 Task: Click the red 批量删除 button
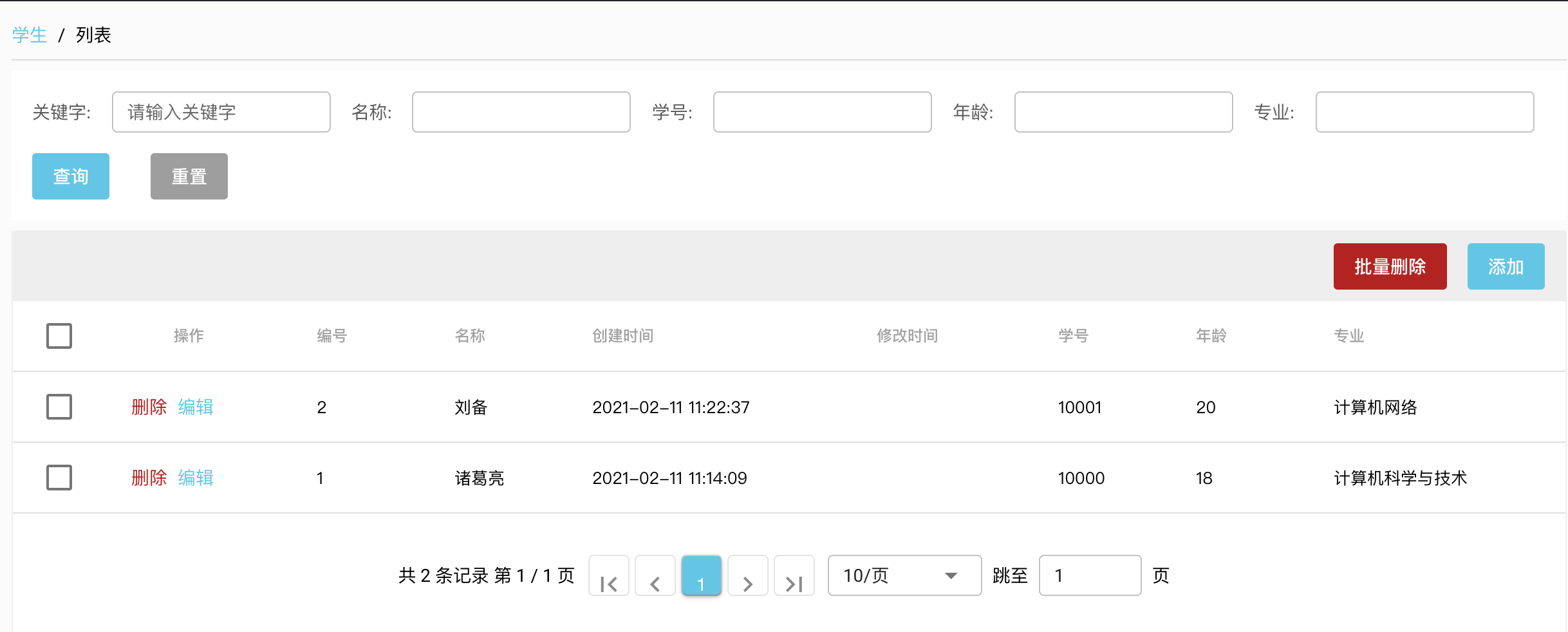tap(1390, 266)
